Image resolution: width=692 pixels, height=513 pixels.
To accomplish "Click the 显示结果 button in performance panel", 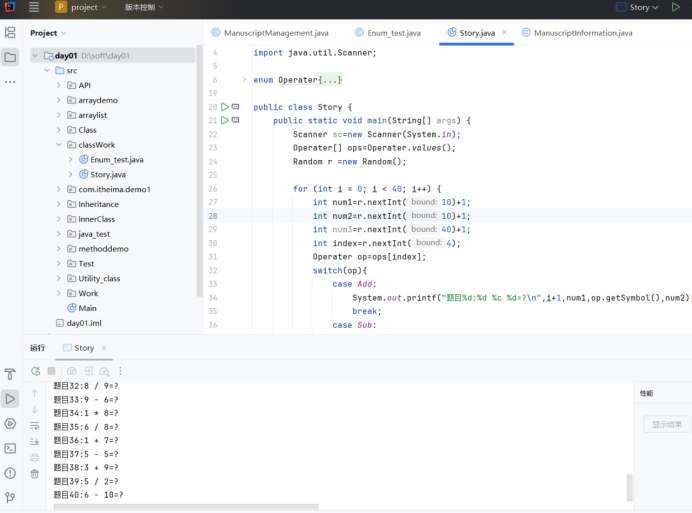I will (666, 424).
